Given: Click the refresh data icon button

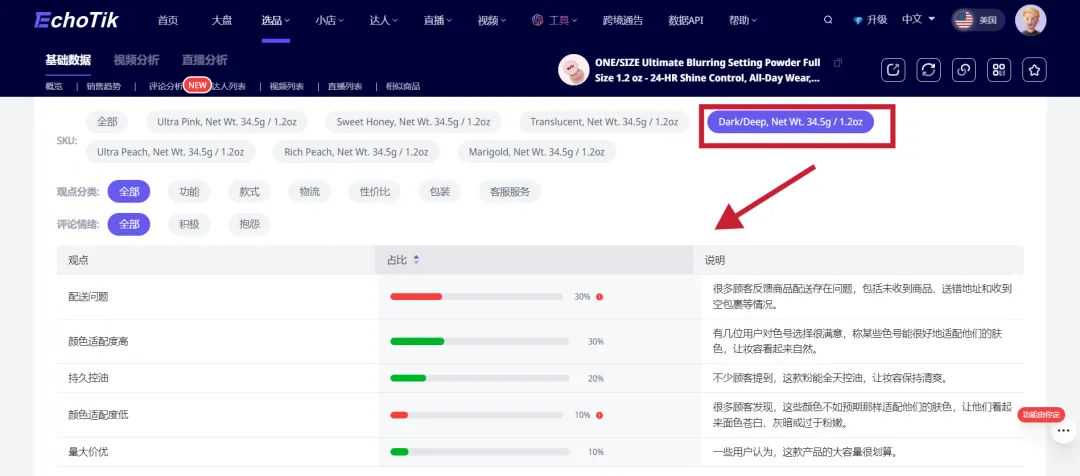Looking at the screenshot, I should 929,69.
